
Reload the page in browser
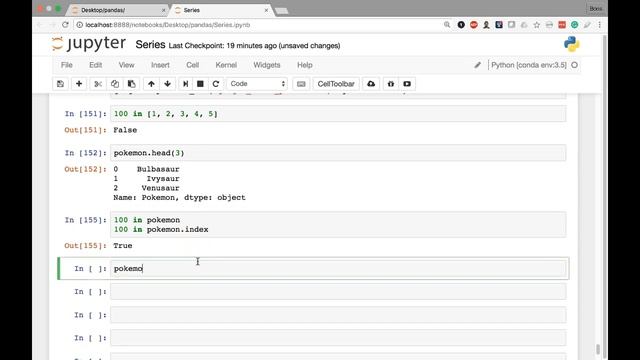[x=65, y=25]
